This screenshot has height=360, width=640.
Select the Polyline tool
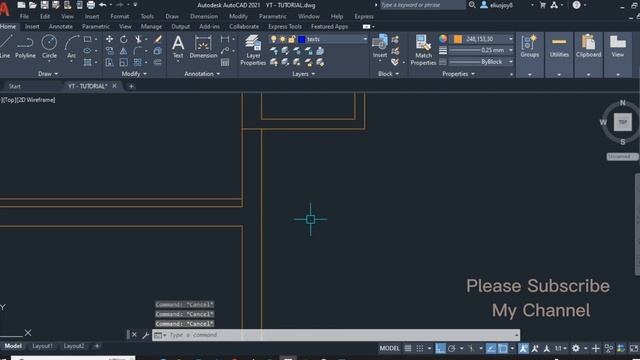25,47
